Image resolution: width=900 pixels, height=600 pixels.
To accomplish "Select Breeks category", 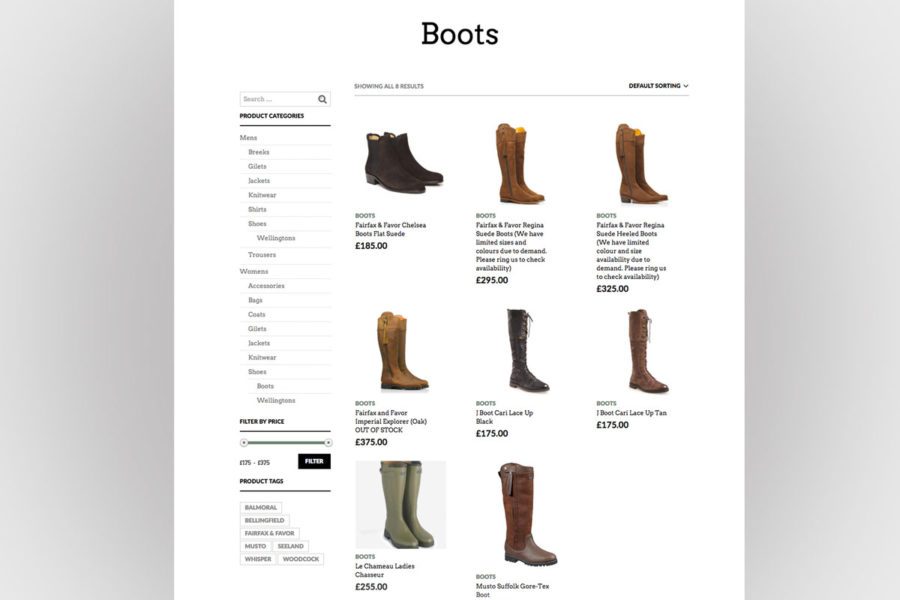I will click(259, 152).
